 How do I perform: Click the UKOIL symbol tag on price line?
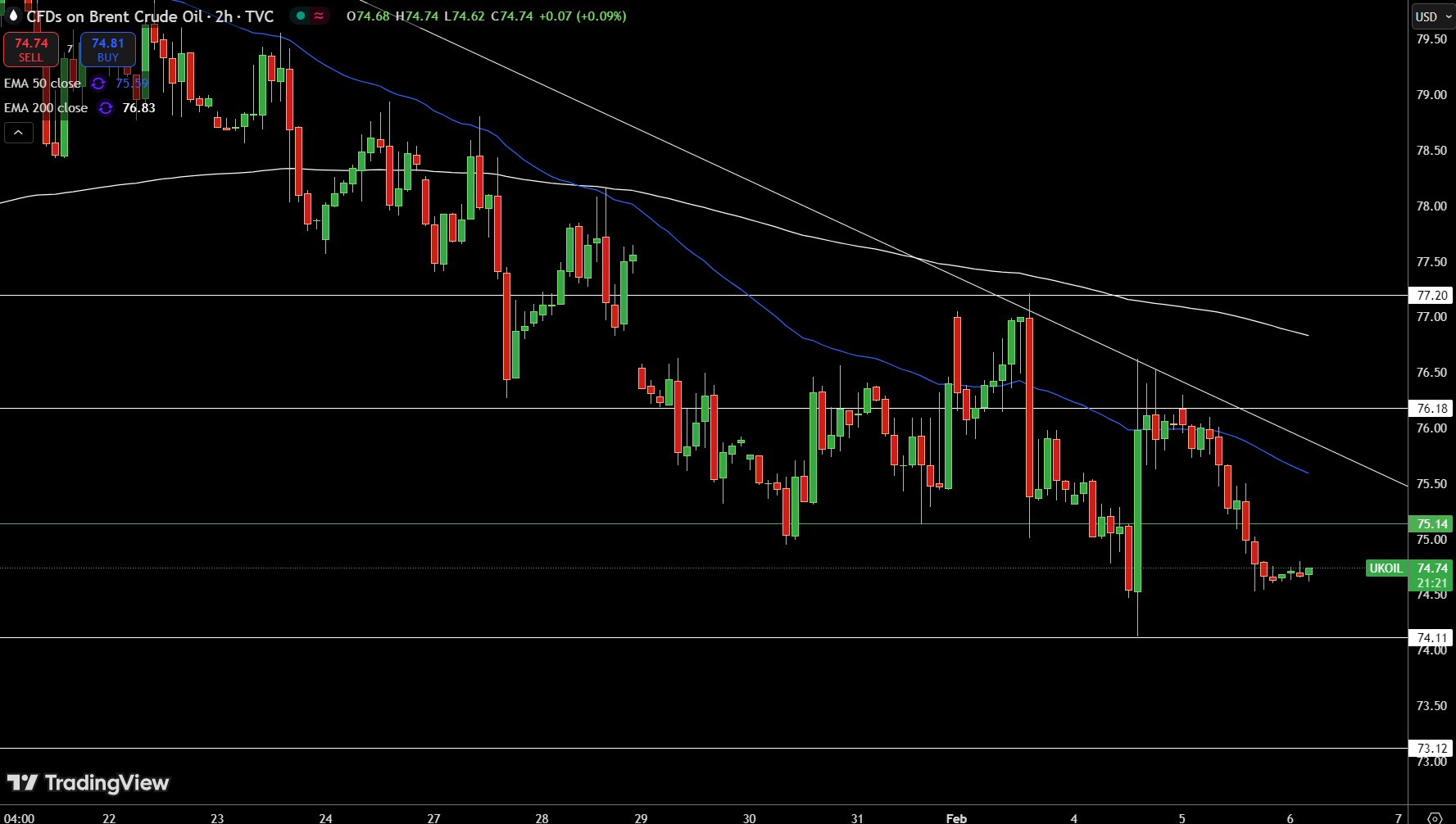pos(1386,568)
